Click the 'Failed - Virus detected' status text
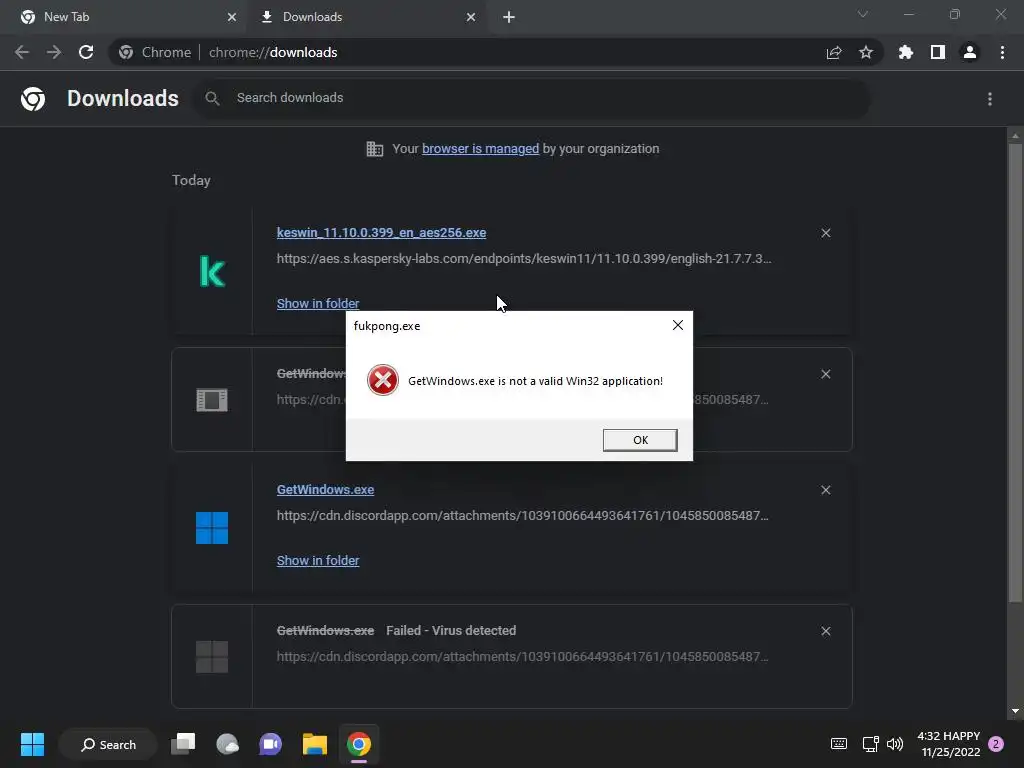 coord(451,631)
